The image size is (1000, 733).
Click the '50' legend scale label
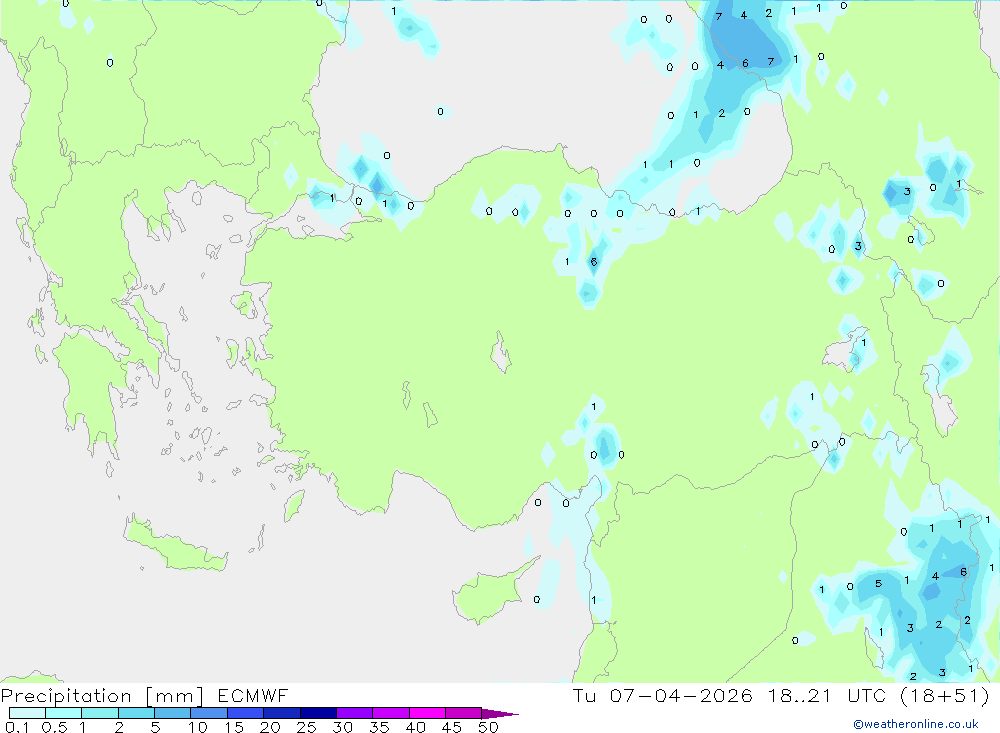(x=488, y=727)
